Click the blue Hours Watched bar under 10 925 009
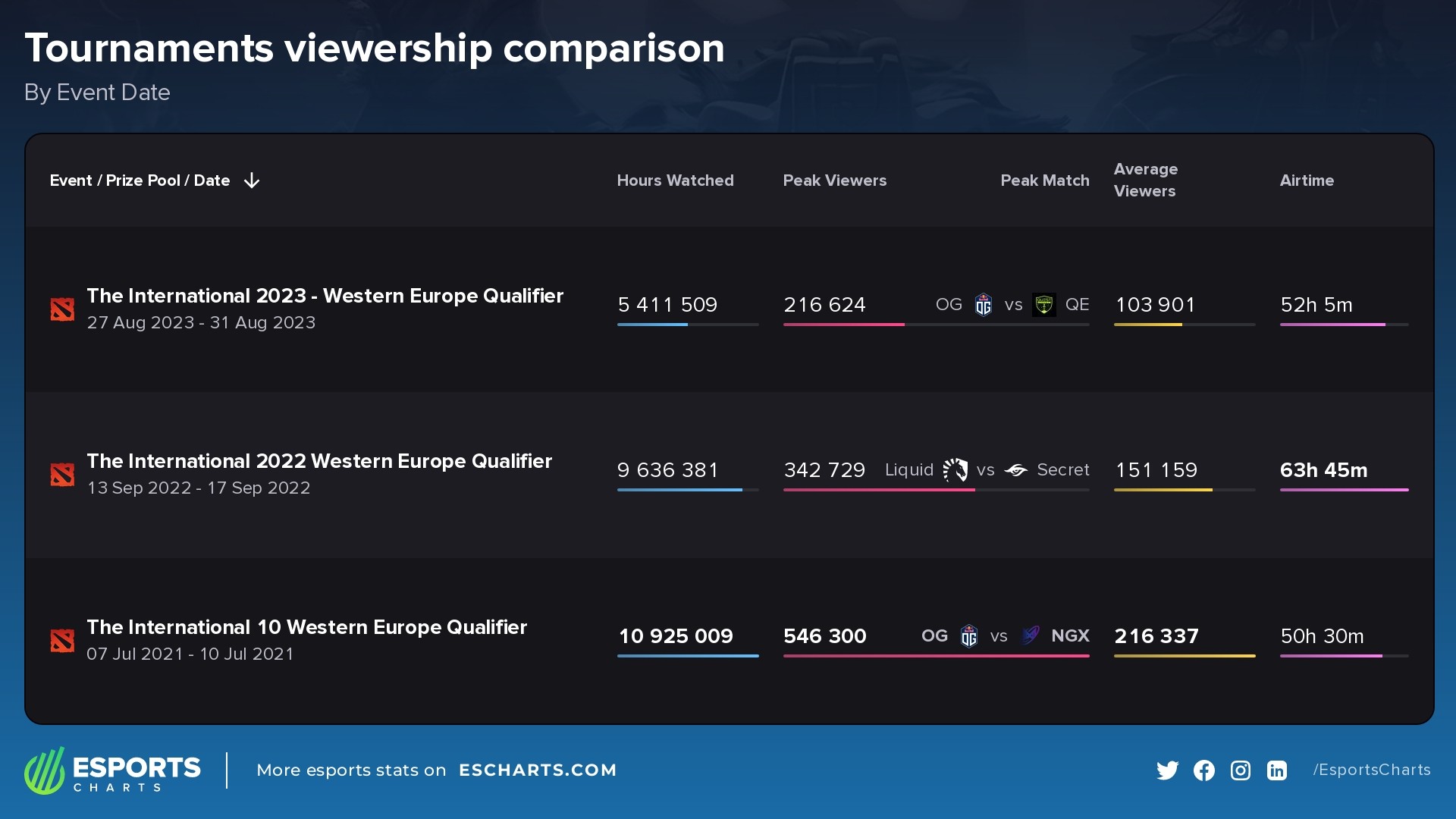Image resolution: width=1456 pixels, height=819 pixels. 688,657
